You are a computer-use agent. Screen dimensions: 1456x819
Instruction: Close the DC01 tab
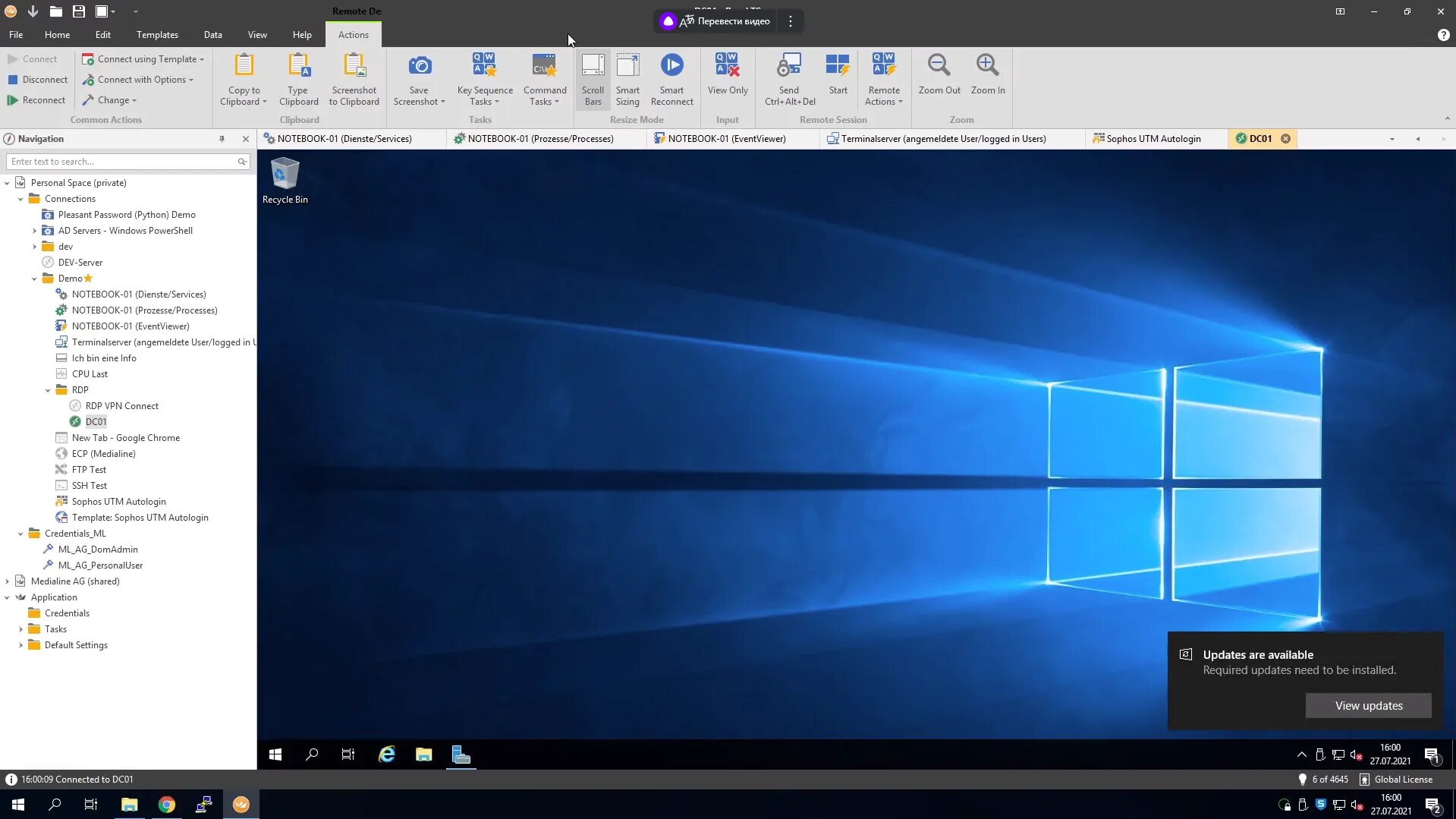coord(1285,139)
